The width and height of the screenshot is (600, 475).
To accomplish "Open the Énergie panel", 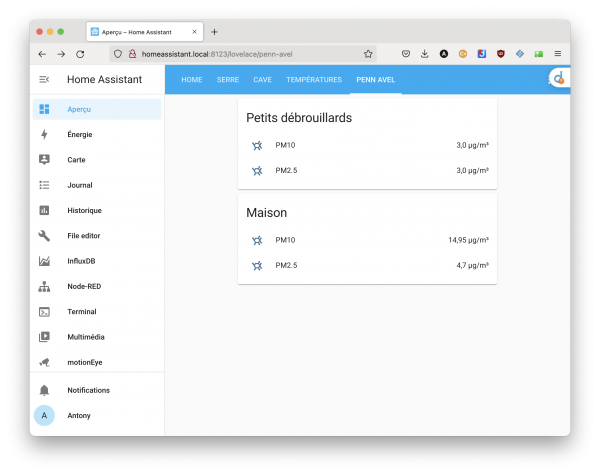I will [x=80, y=134].
